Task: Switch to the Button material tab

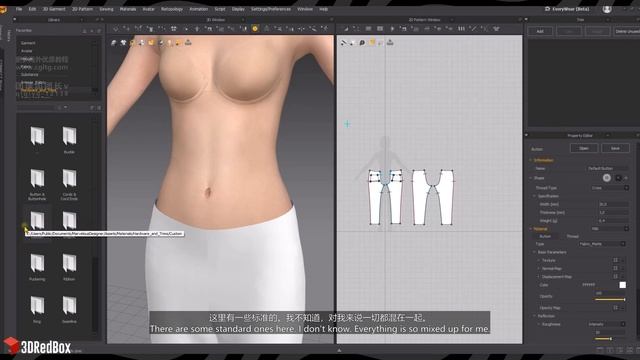Action: coord(545,236)
